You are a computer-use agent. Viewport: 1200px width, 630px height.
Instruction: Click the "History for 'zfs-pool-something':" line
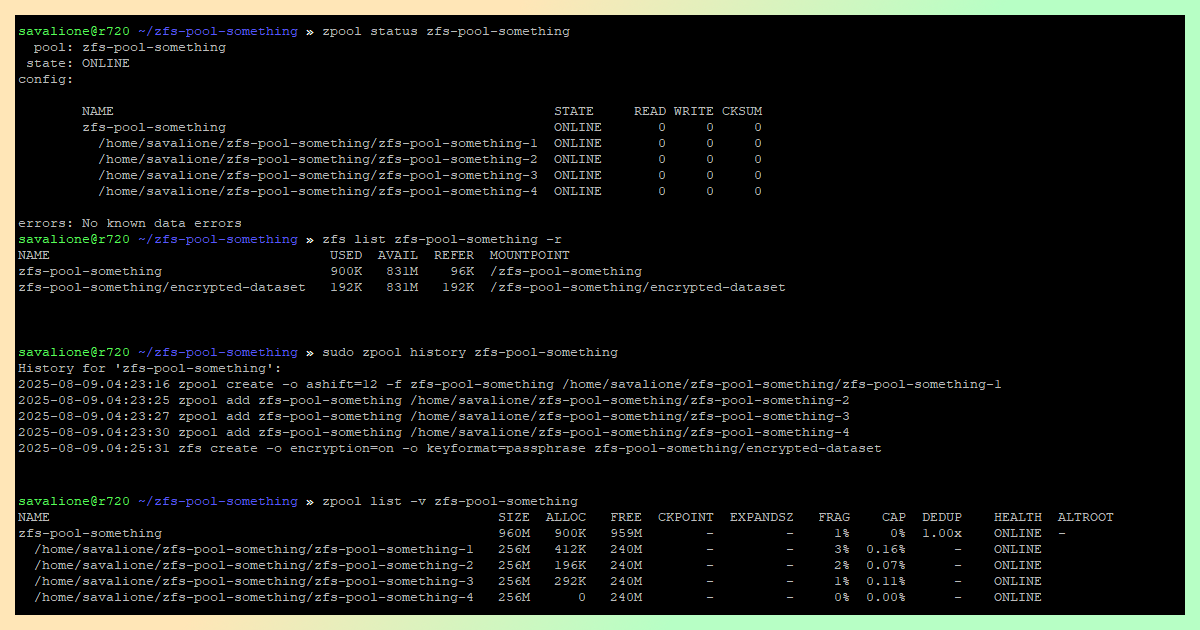pyautogui.click(x=150, y=368)
